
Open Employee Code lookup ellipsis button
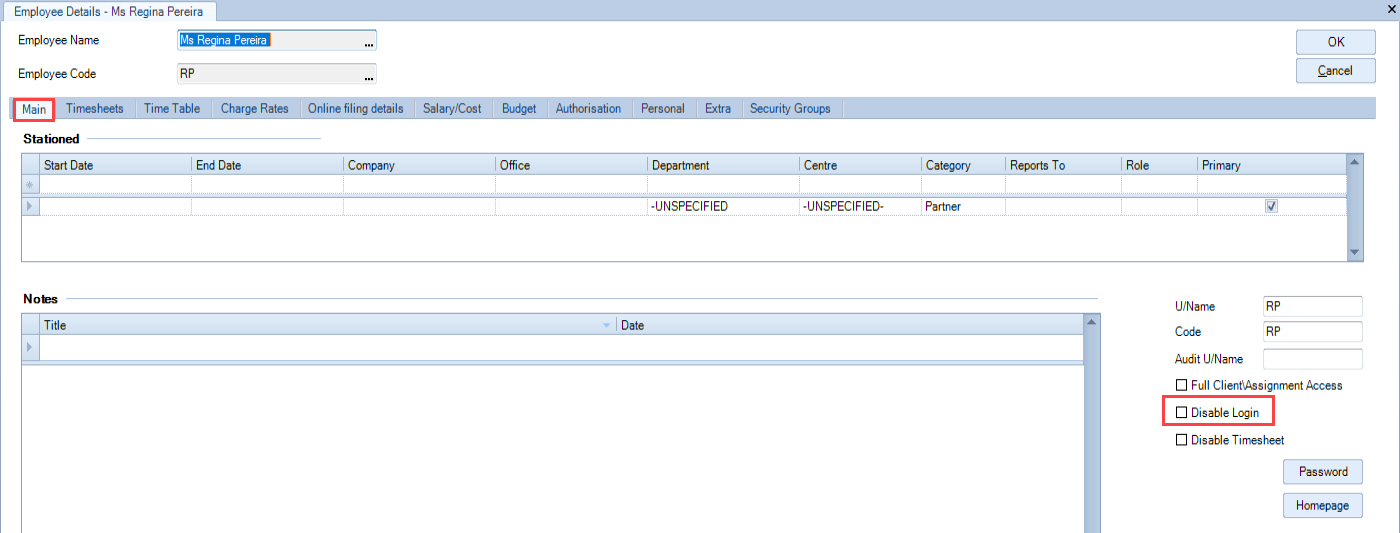[x=369, y=75]
